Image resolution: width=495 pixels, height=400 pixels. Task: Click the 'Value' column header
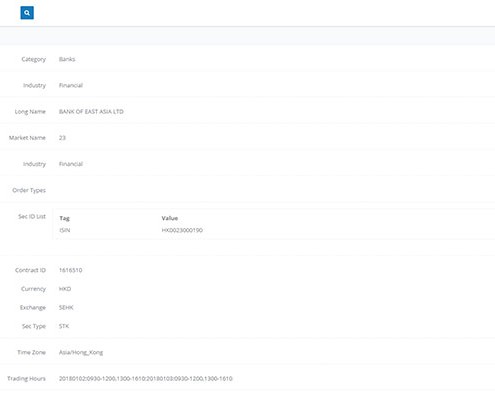coord(170,218)
